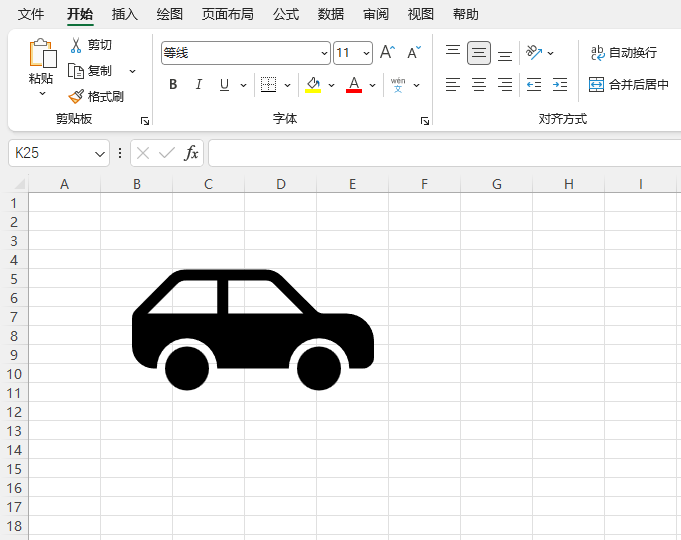Open the insert function fx dialog
The image size is (681, 540).
click(191, 153)
